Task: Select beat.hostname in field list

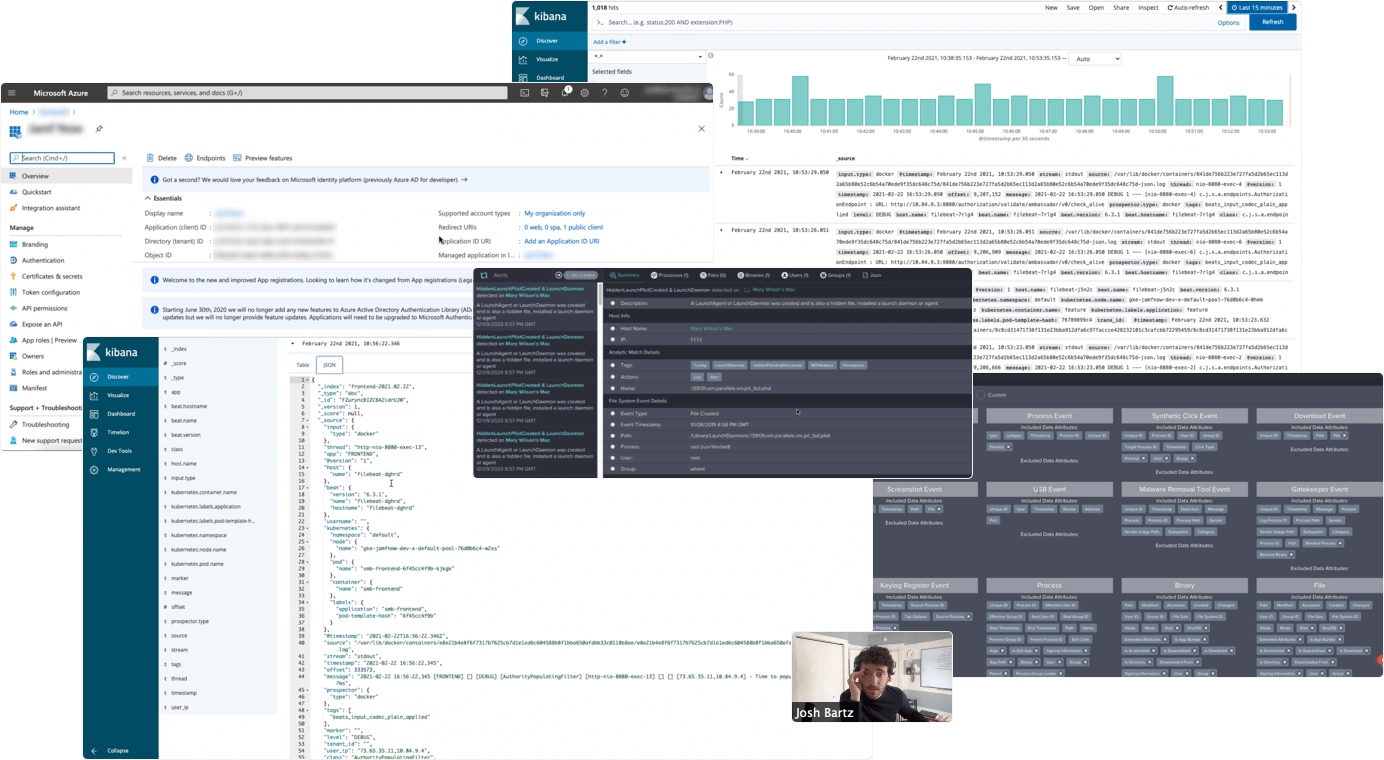Action: [x=189, y=406]
